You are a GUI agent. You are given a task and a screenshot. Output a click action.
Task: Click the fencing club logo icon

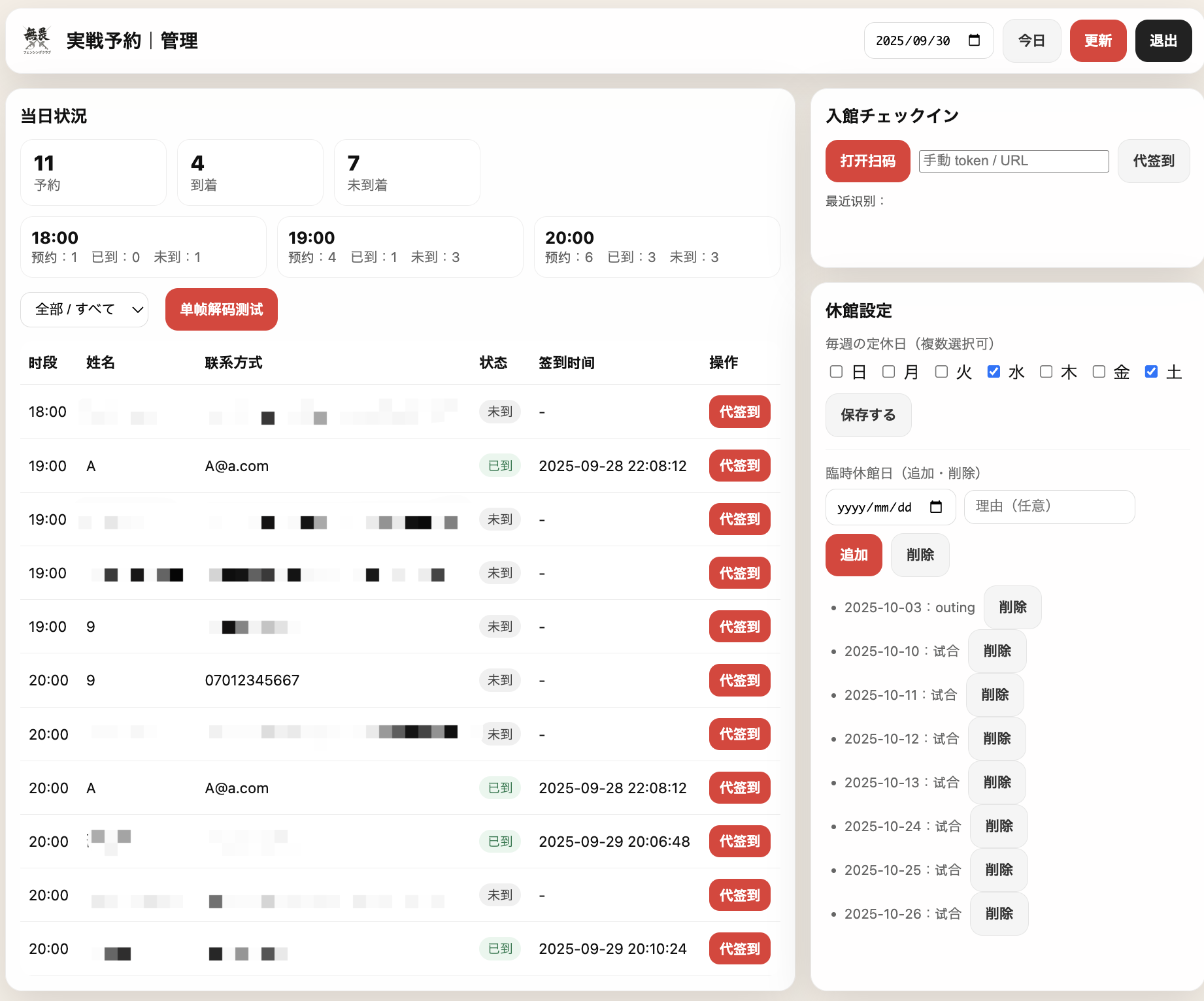tap(37, 41)
